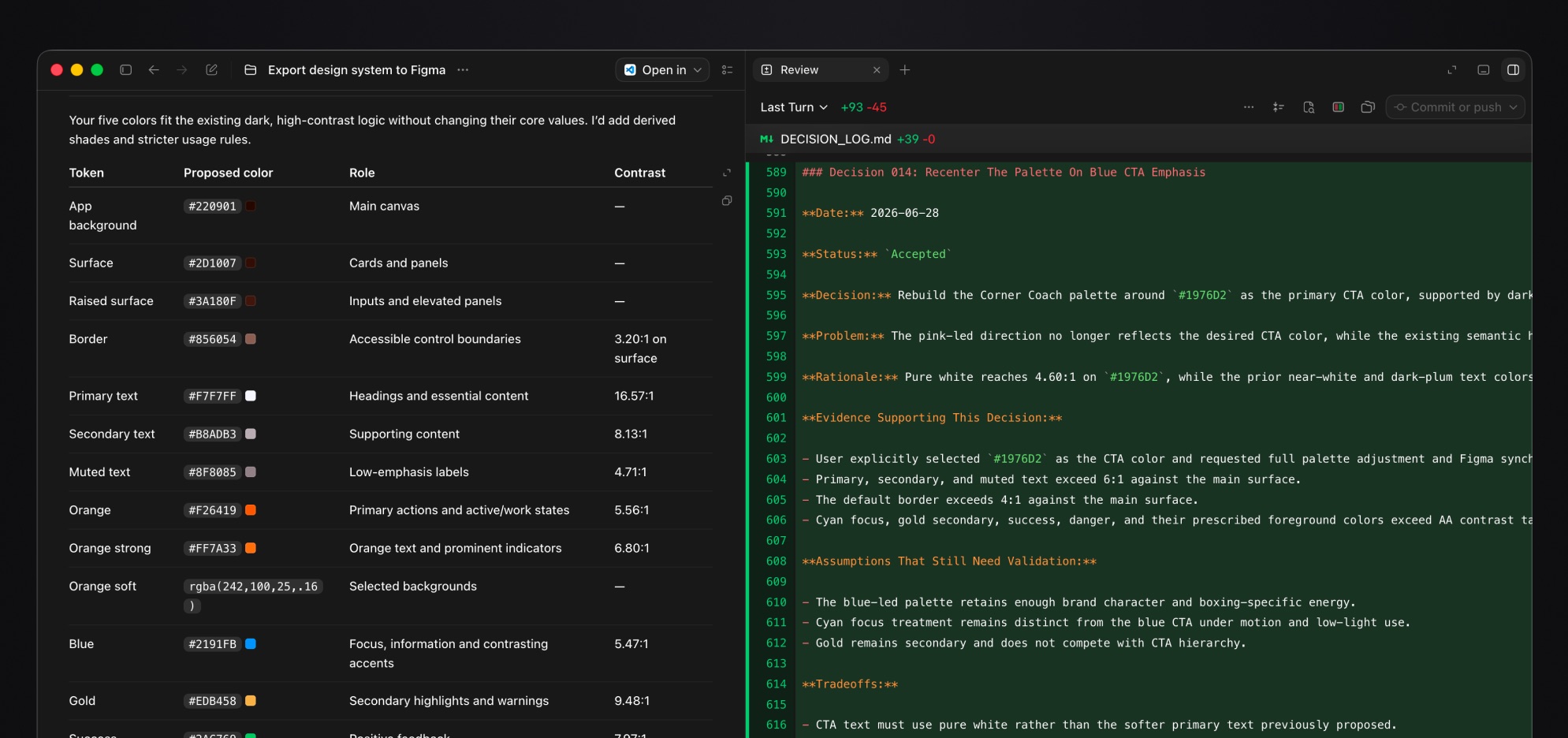Click the #F7F7FF primary text swatch
1568x738 pixels.
tap(250, 395)
